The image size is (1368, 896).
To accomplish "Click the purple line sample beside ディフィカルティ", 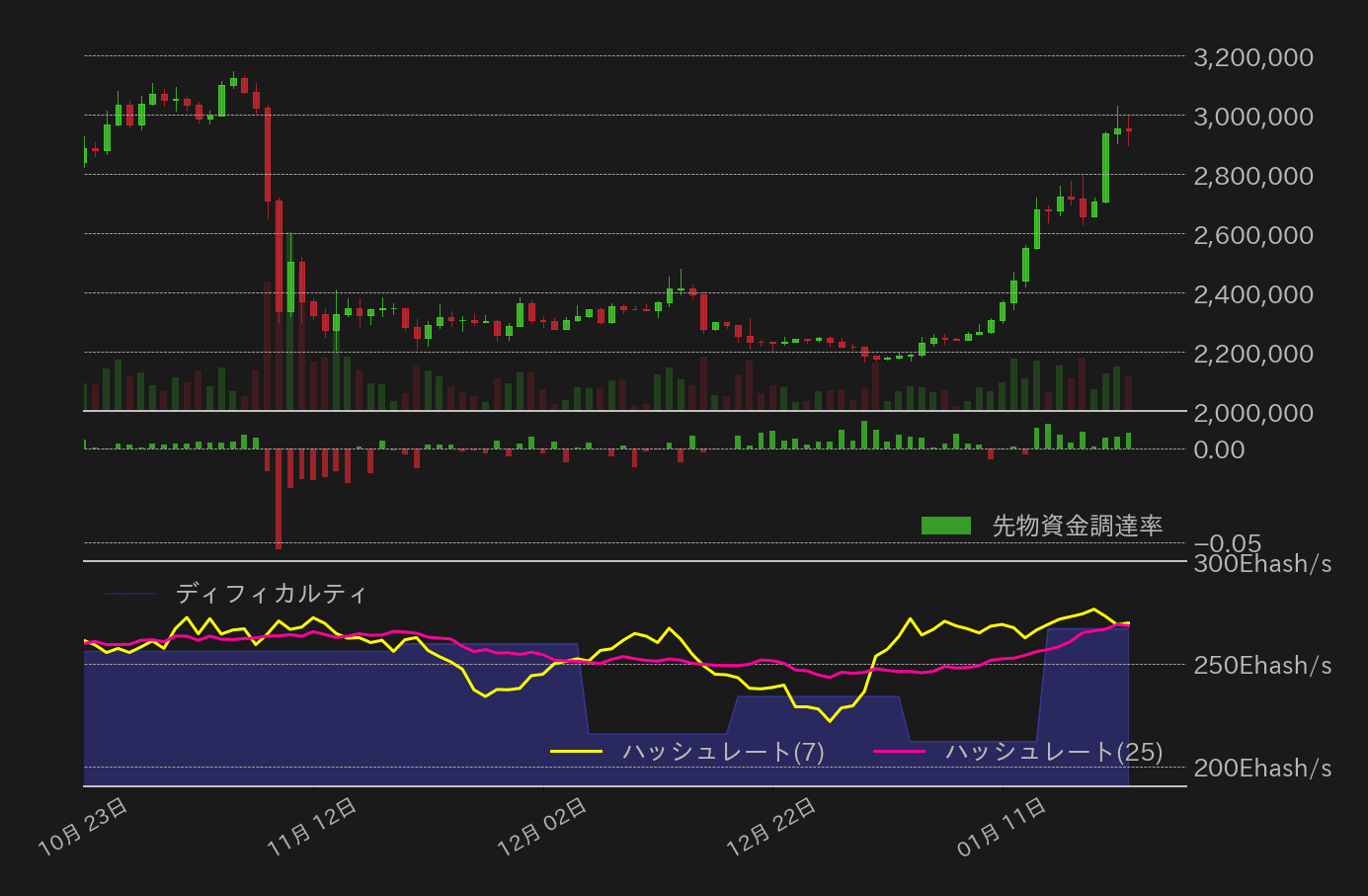I will point(128,593).
